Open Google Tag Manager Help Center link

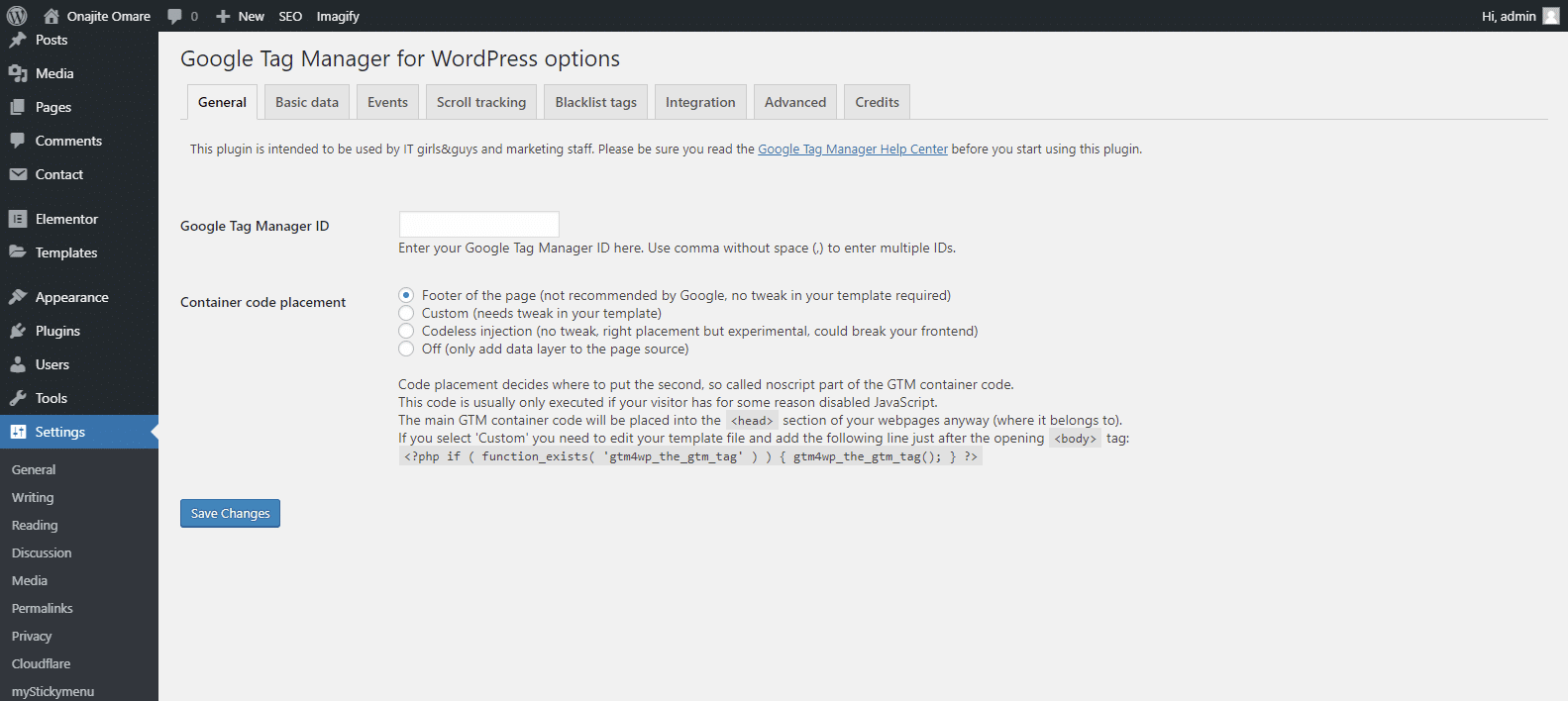(853, 149)
